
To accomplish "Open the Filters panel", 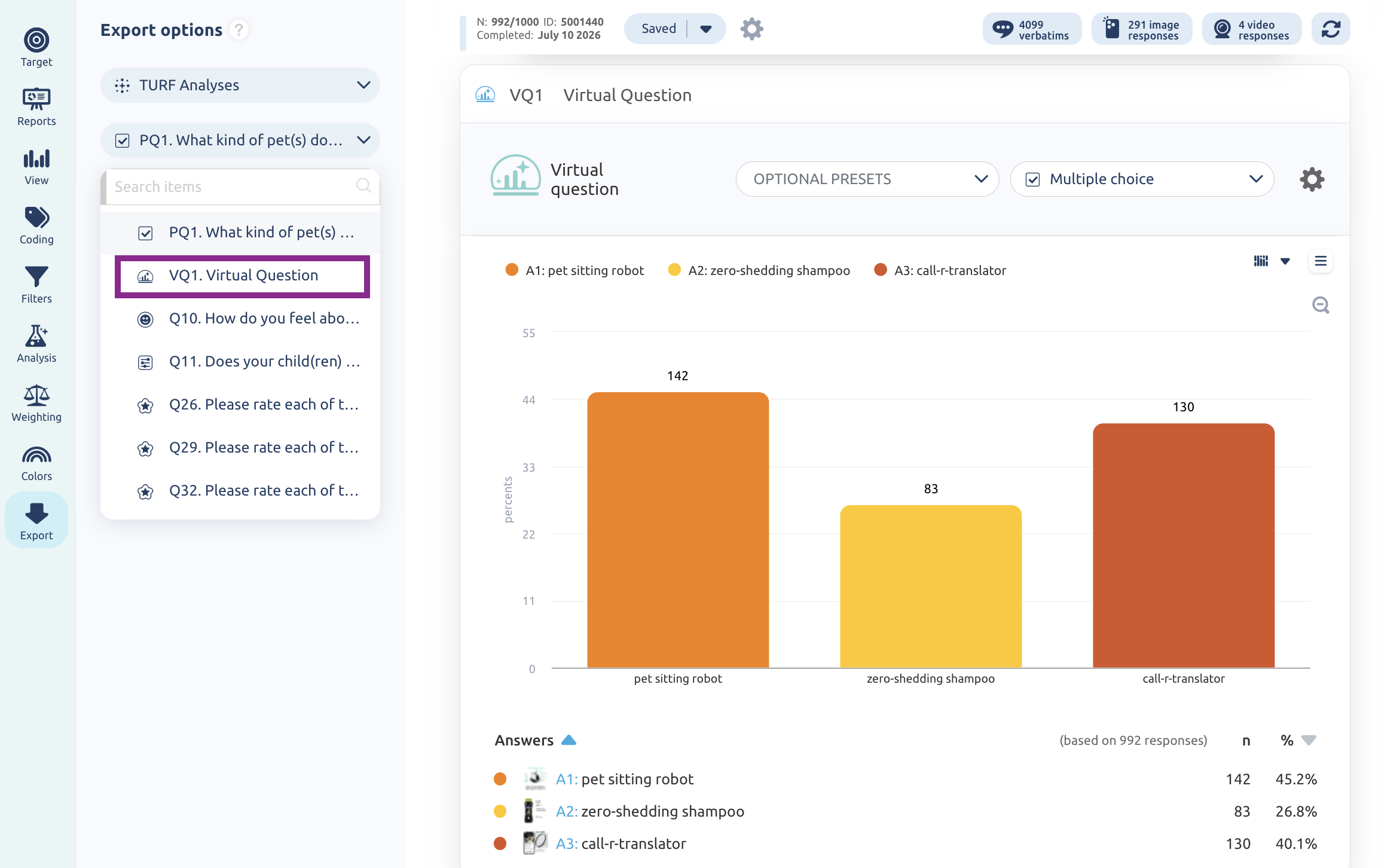I will [x=36, y=284].
